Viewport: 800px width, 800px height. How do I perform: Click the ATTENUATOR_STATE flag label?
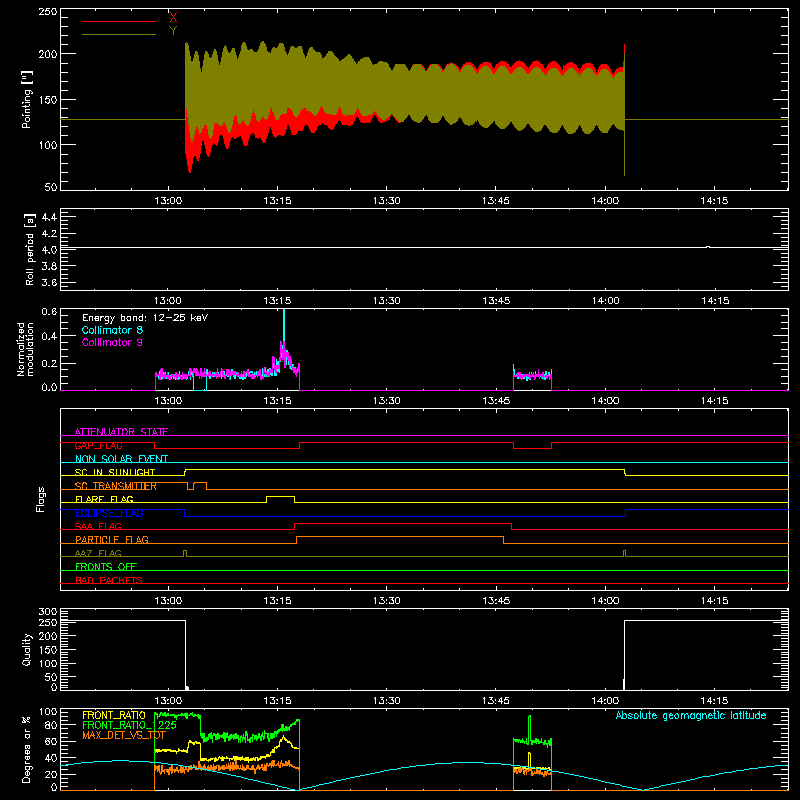point(121,432)
